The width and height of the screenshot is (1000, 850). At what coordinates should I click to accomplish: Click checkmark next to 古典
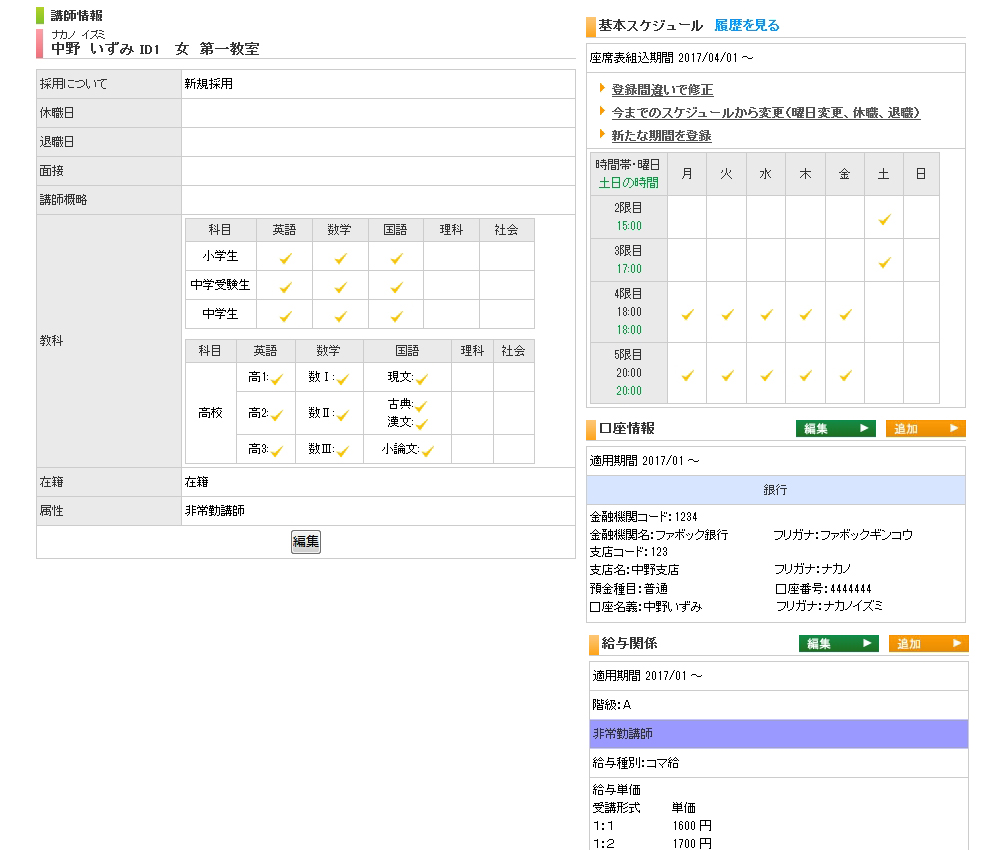click(422, 406)
